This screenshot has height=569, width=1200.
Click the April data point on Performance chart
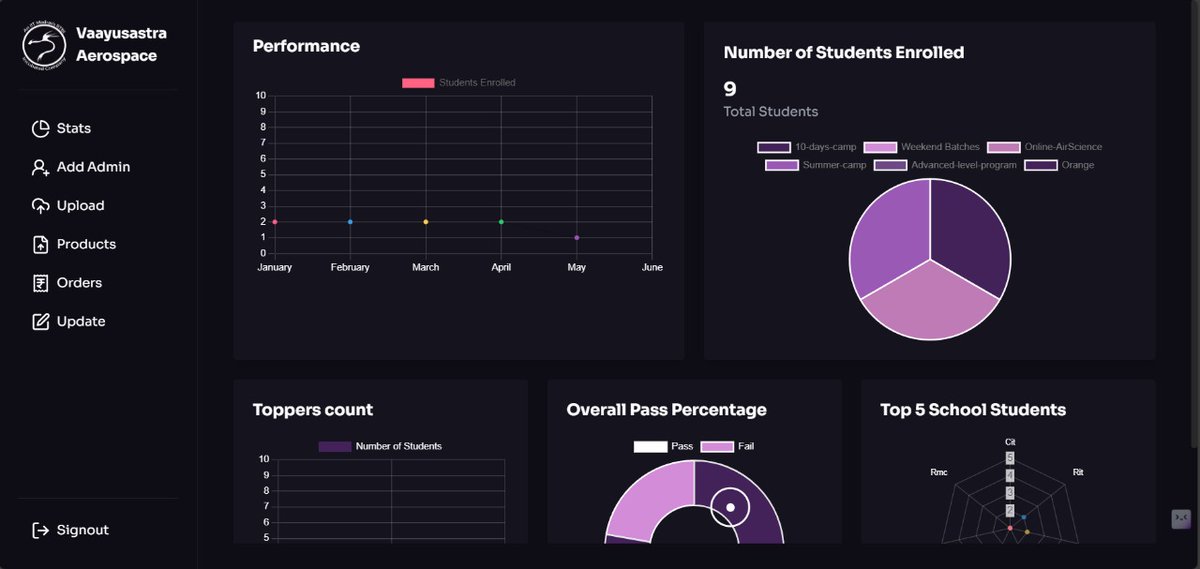501,222
